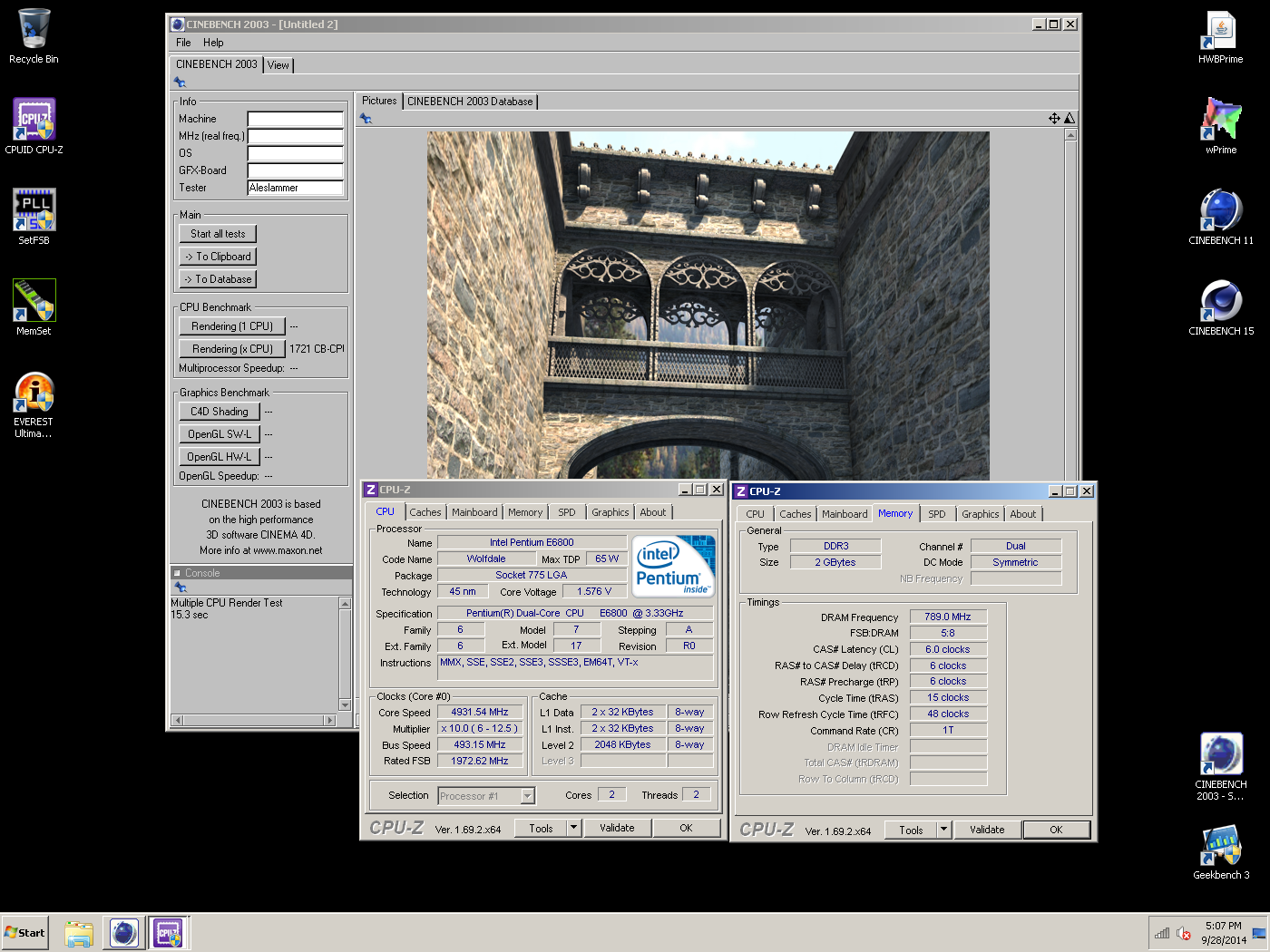
Task: Open CINEBENCH 15 desktop shortcut
Action: pyautogui.click(x=1221, y=308)
